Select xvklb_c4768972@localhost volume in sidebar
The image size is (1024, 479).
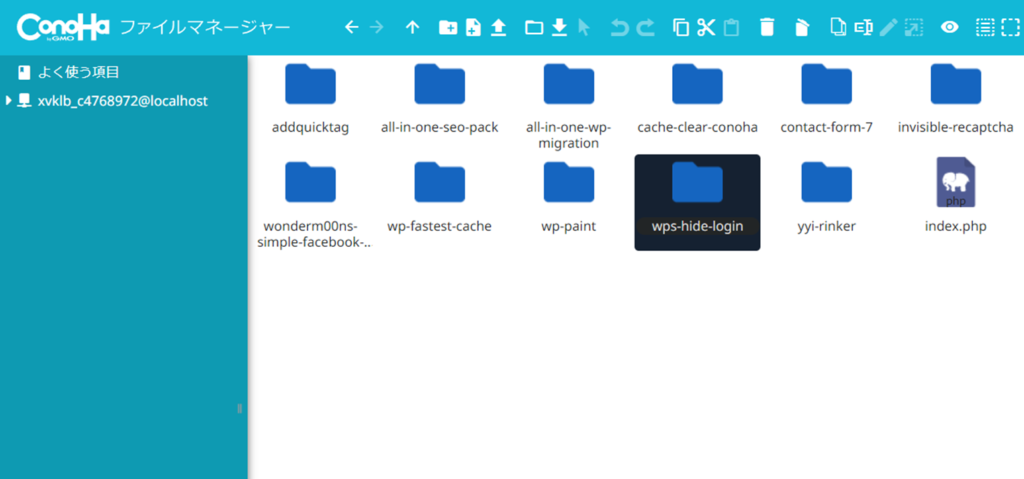click(123, 101)
